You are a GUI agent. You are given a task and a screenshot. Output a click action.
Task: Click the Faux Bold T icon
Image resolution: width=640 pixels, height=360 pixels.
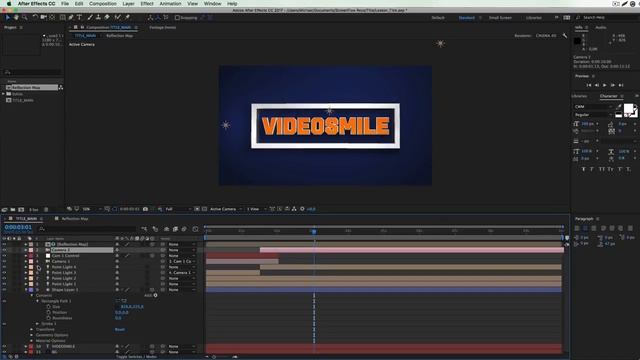[584, 169]
